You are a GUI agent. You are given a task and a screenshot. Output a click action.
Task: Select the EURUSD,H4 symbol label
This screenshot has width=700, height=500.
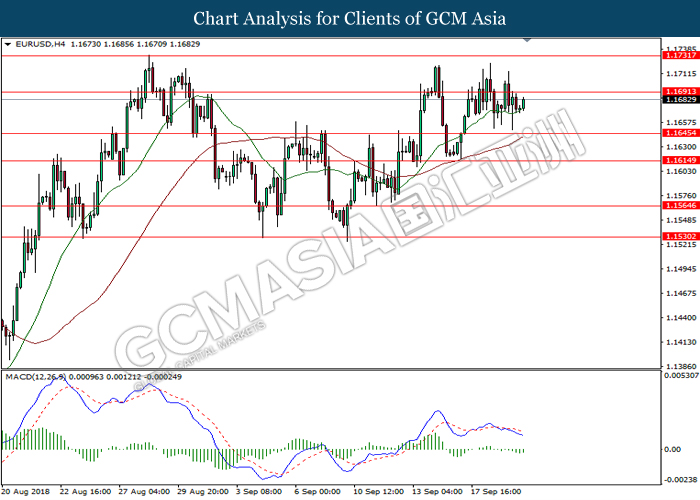tap(35, 45)
